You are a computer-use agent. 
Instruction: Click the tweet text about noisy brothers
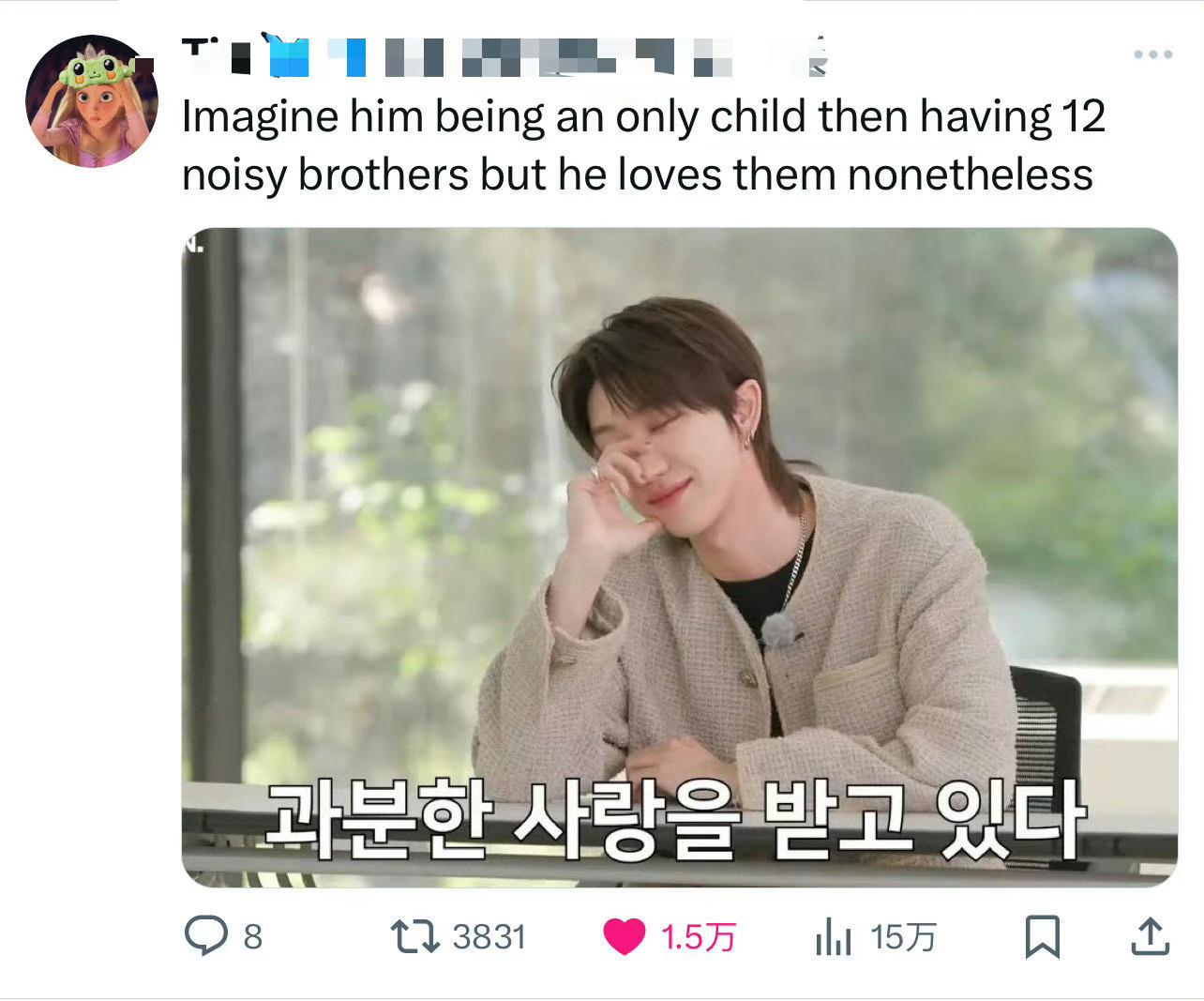(x=643, y=145)
